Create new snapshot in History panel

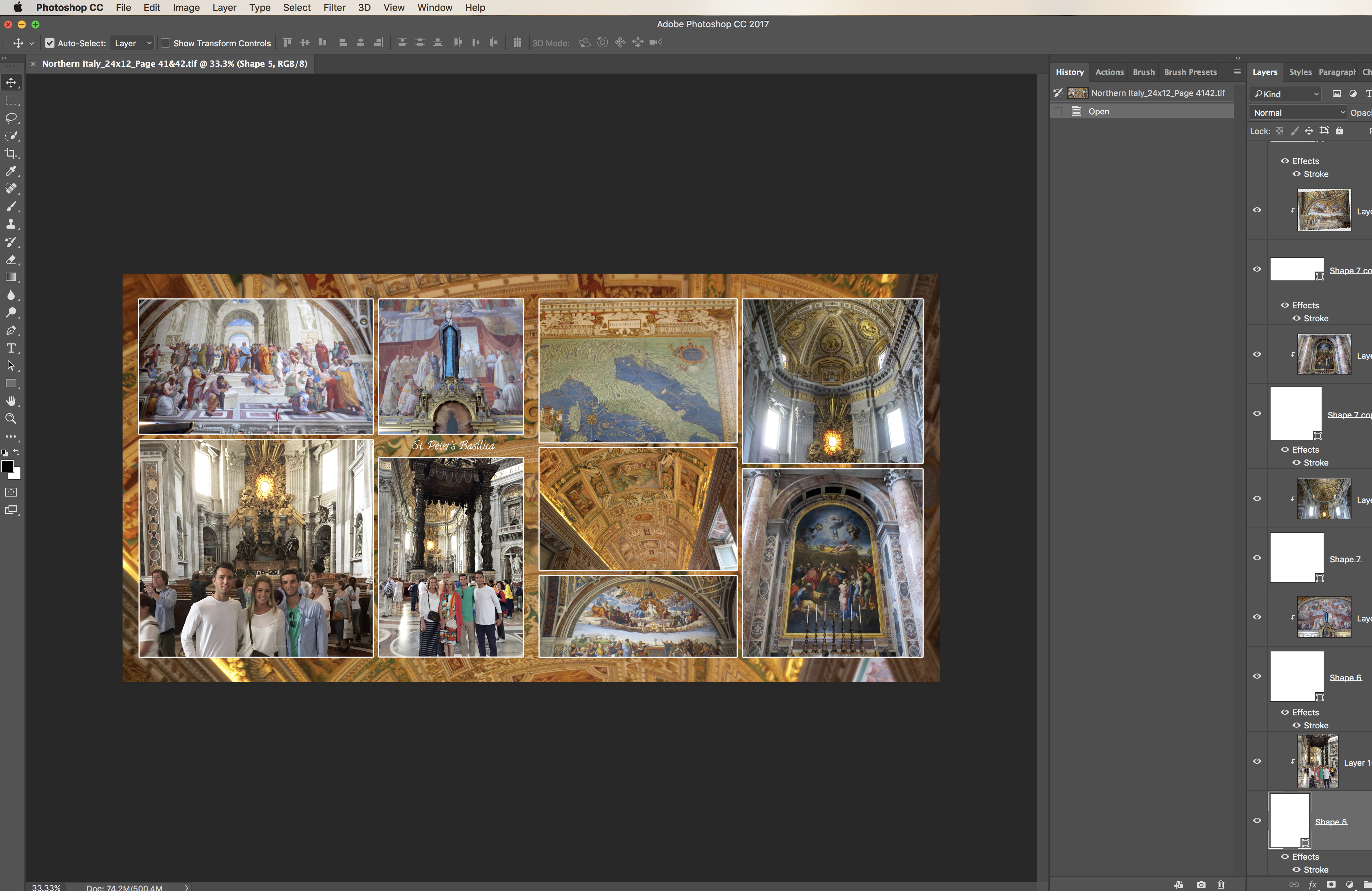[1201, 885]
